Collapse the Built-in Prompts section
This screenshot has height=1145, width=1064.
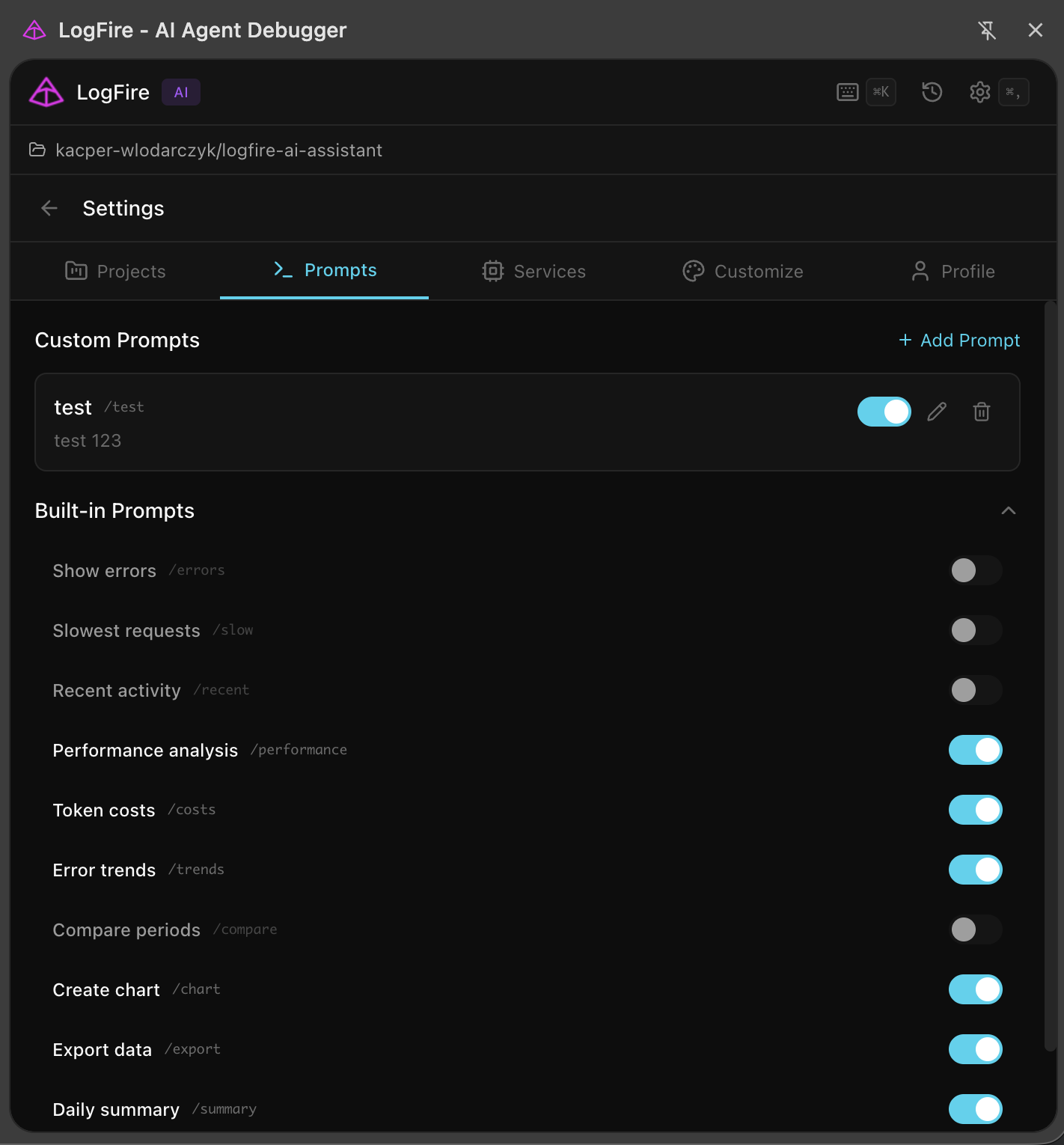(x=1008, y=510)
